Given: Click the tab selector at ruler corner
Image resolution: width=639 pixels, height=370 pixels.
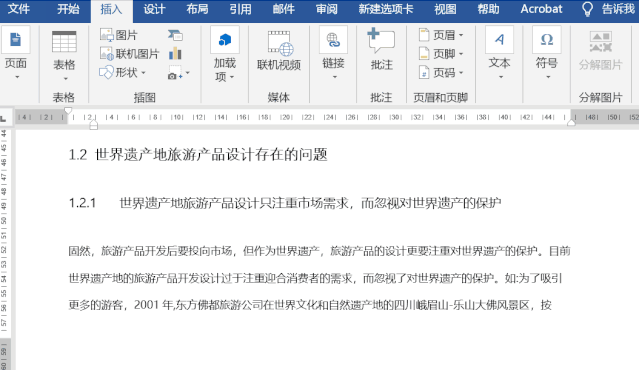Looking at the screenshot, I should (x=4, y=119).
